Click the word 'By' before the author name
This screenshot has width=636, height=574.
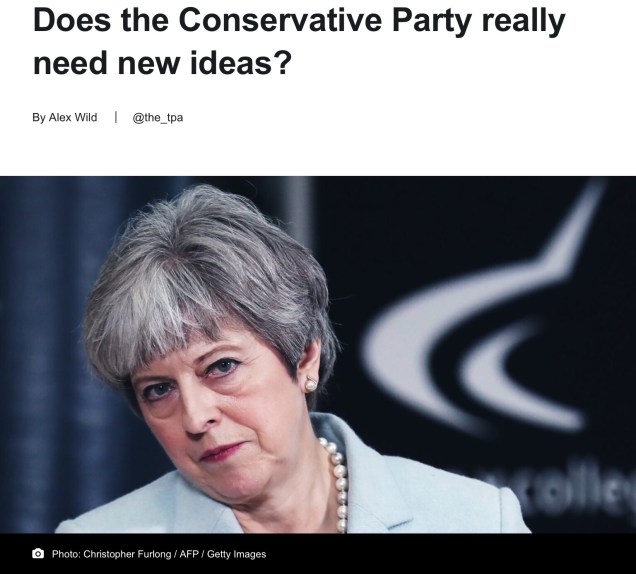point(39,118)
